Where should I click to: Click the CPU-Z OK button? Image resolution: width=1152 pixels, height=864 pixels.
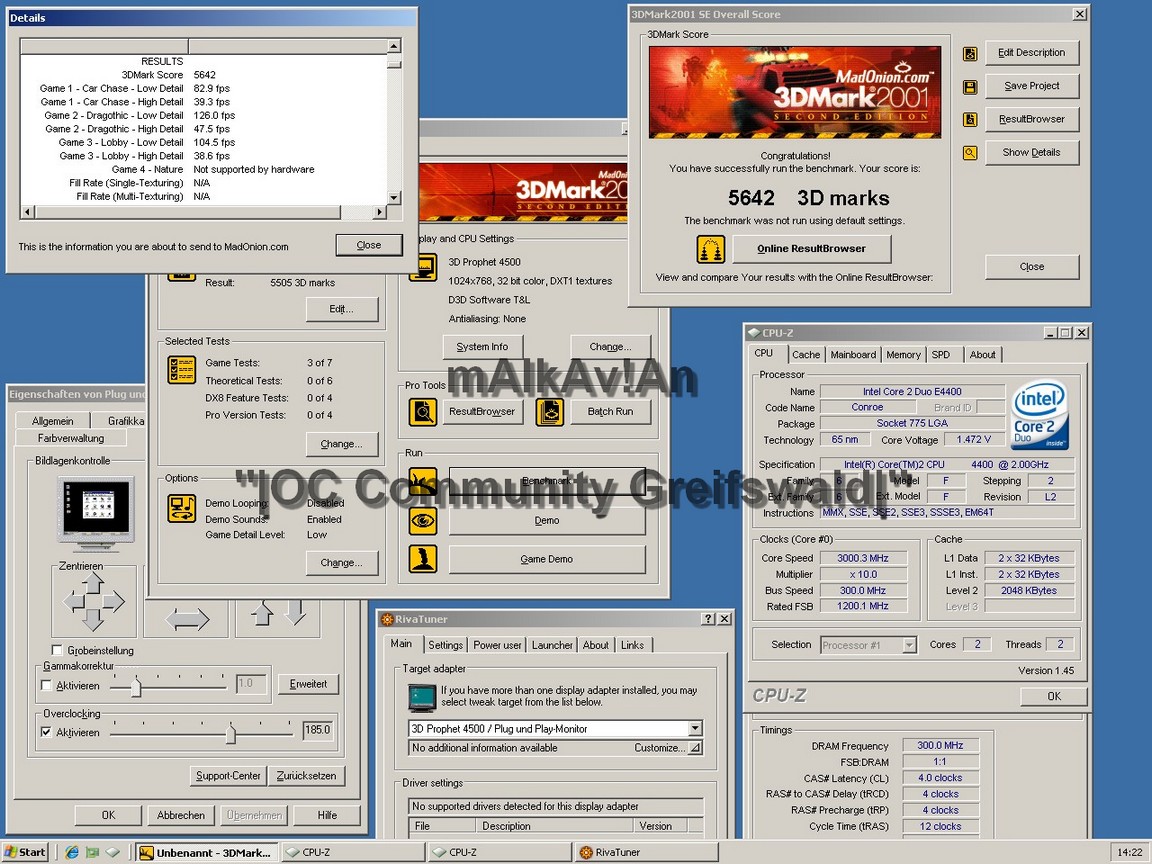pyautogui.click(x=1054, y=696)
